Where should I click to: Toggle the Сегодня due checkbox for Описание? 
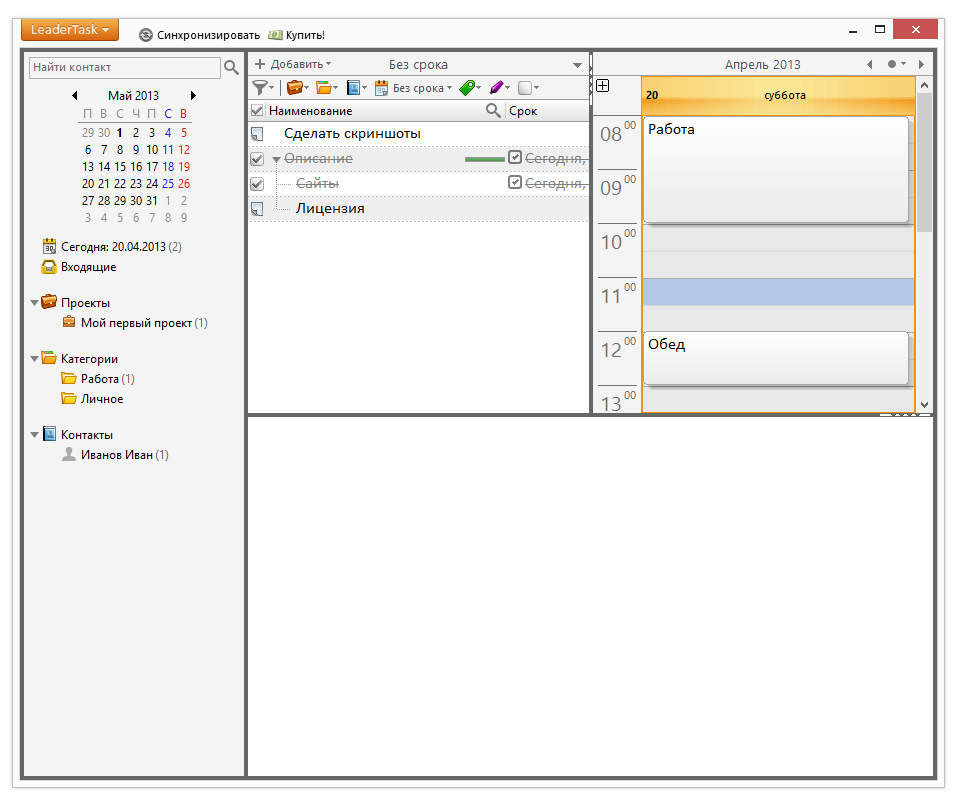(515, 158)
